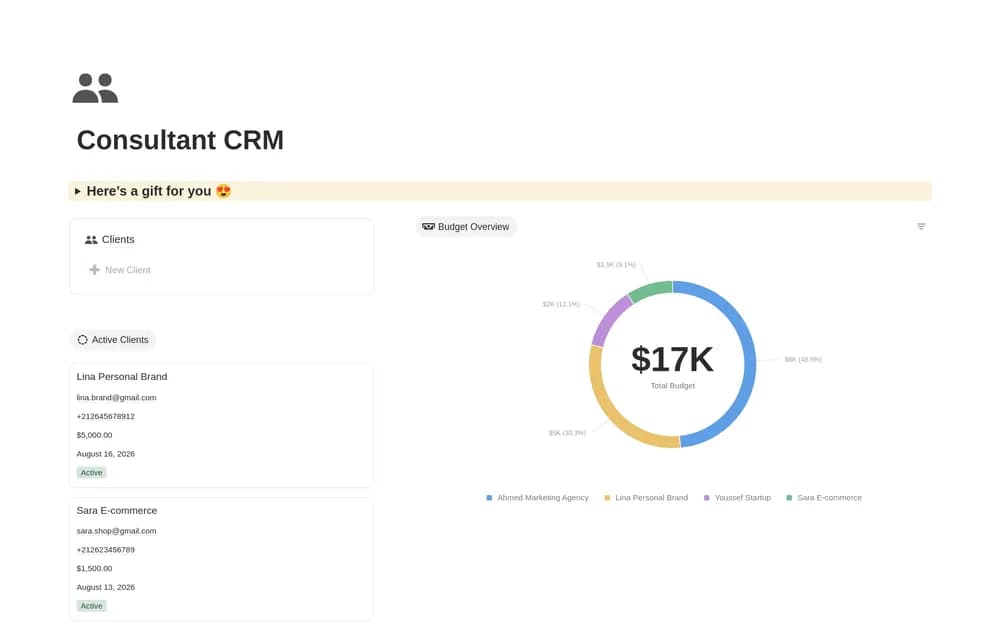
Task: Open the Clients database link
Action: point(118,240)
